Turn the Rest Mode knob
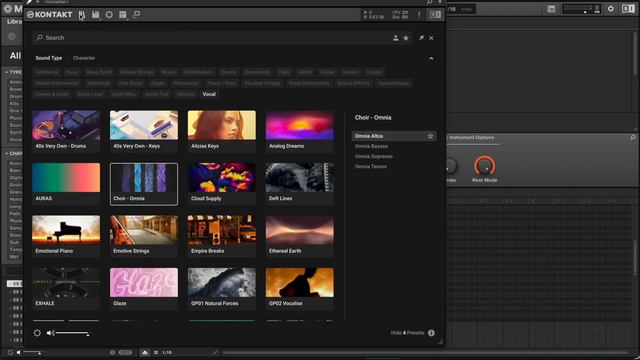Image resolution: width=640 pixels, height=360 pixels. coord(484,166)
